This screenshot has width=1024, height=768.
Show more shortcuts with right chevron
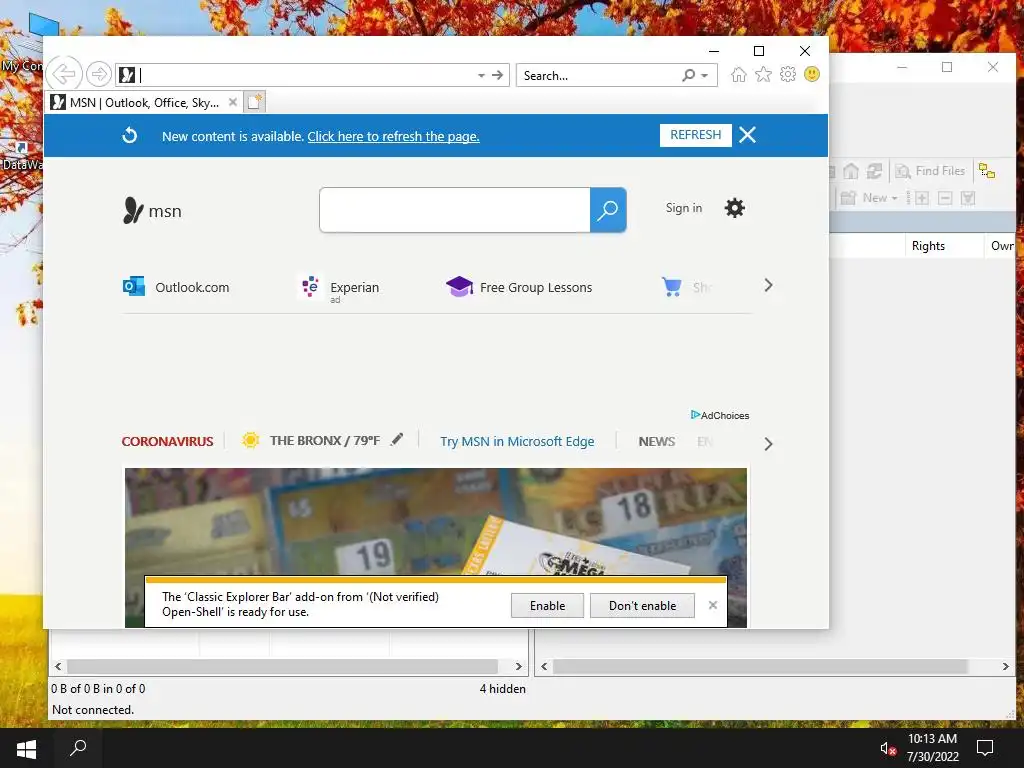pyautogui.click(x=769, y=285)
